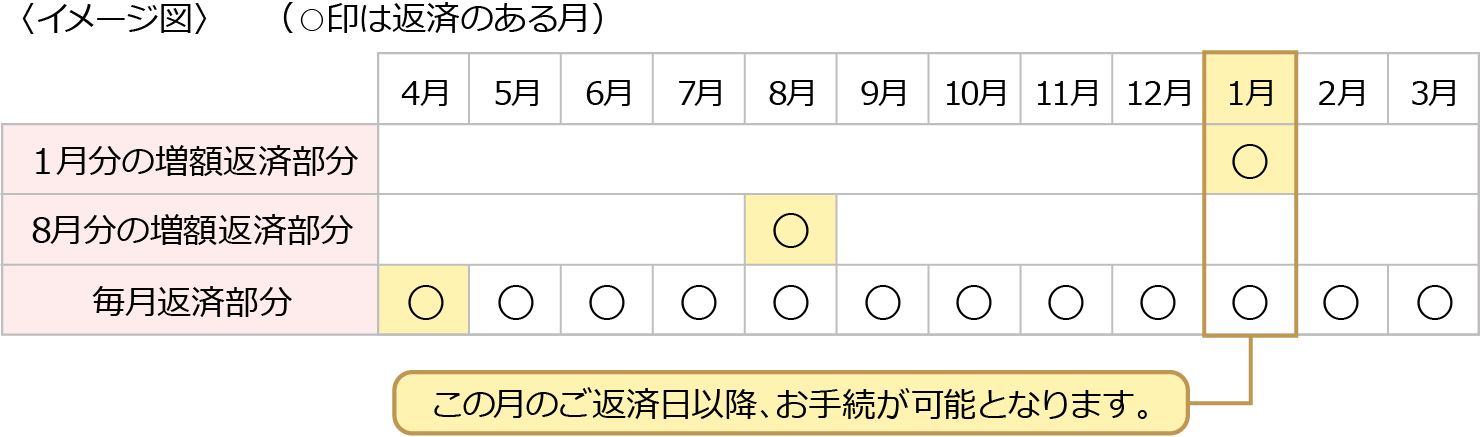Select the 4月 column header

[x=424, y=93]
